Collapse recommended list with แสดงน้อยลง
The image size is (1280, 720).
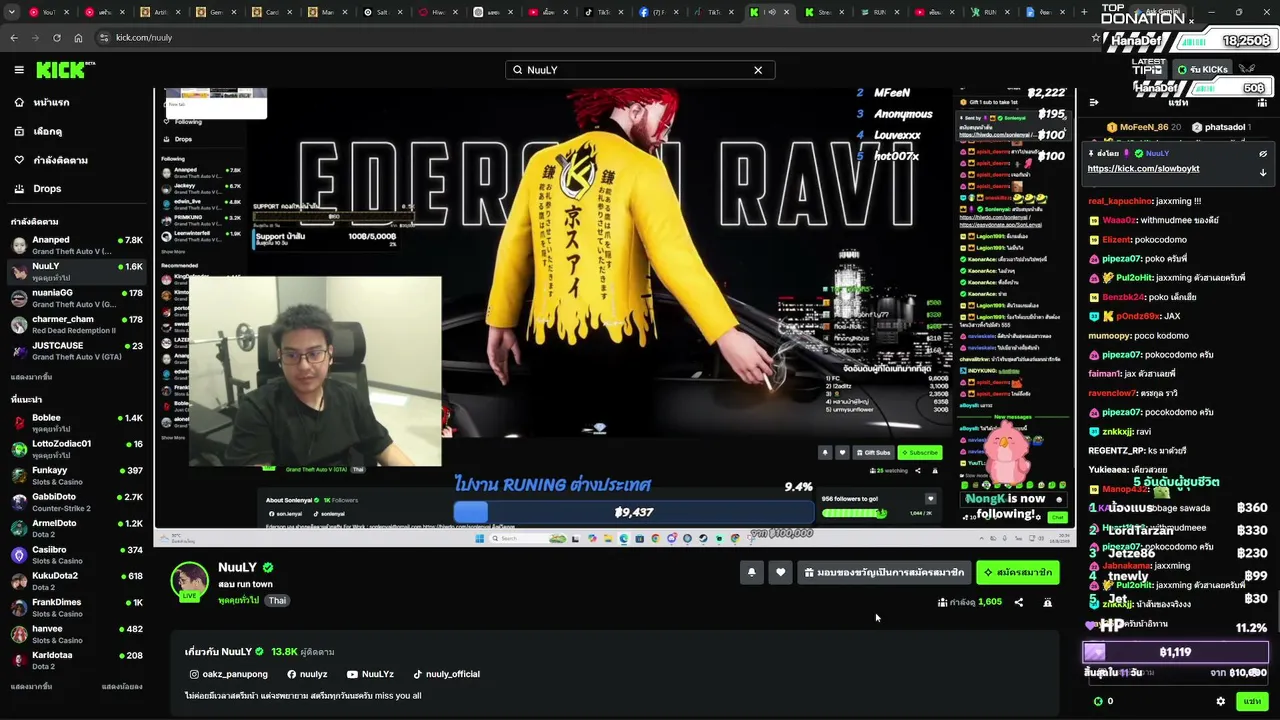click(122, 687)
